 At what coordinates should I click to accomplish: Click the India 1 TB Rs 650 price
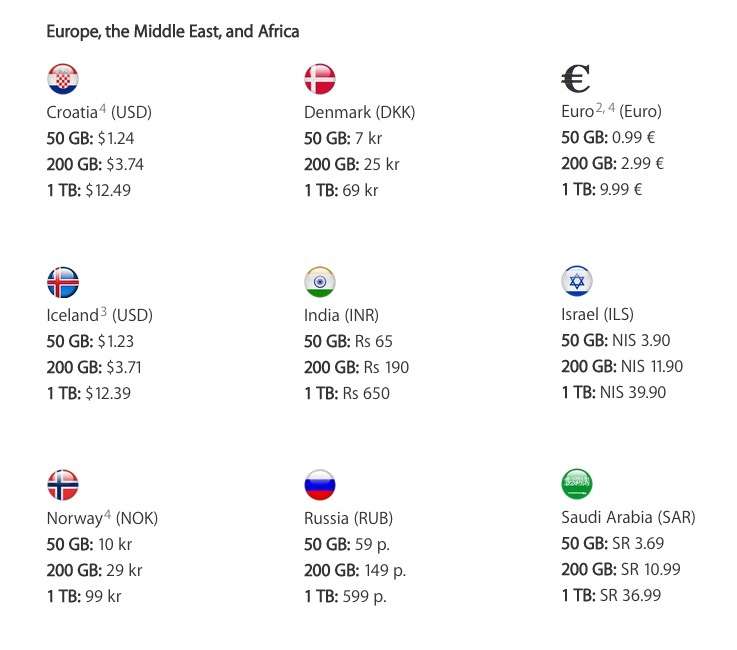tap(347, 393)
